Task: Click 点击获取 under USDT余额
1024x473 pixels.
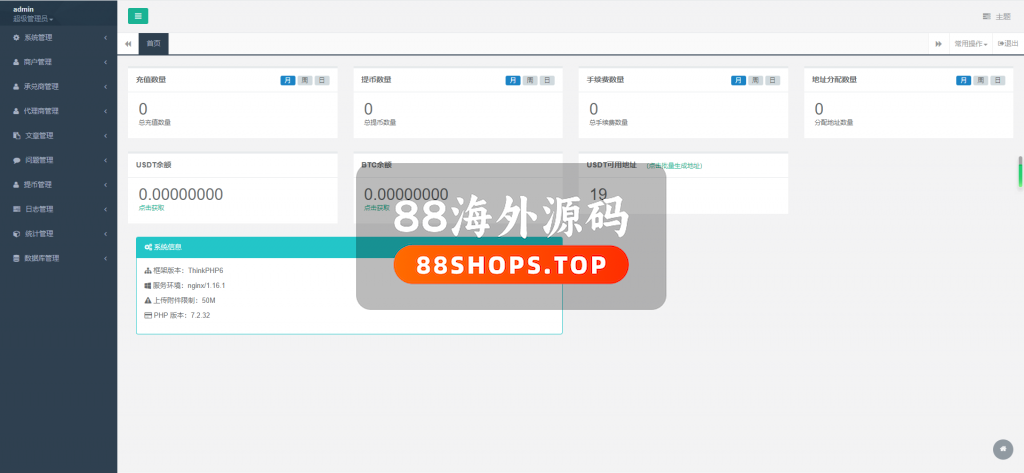Action: (x=152, y=208)
